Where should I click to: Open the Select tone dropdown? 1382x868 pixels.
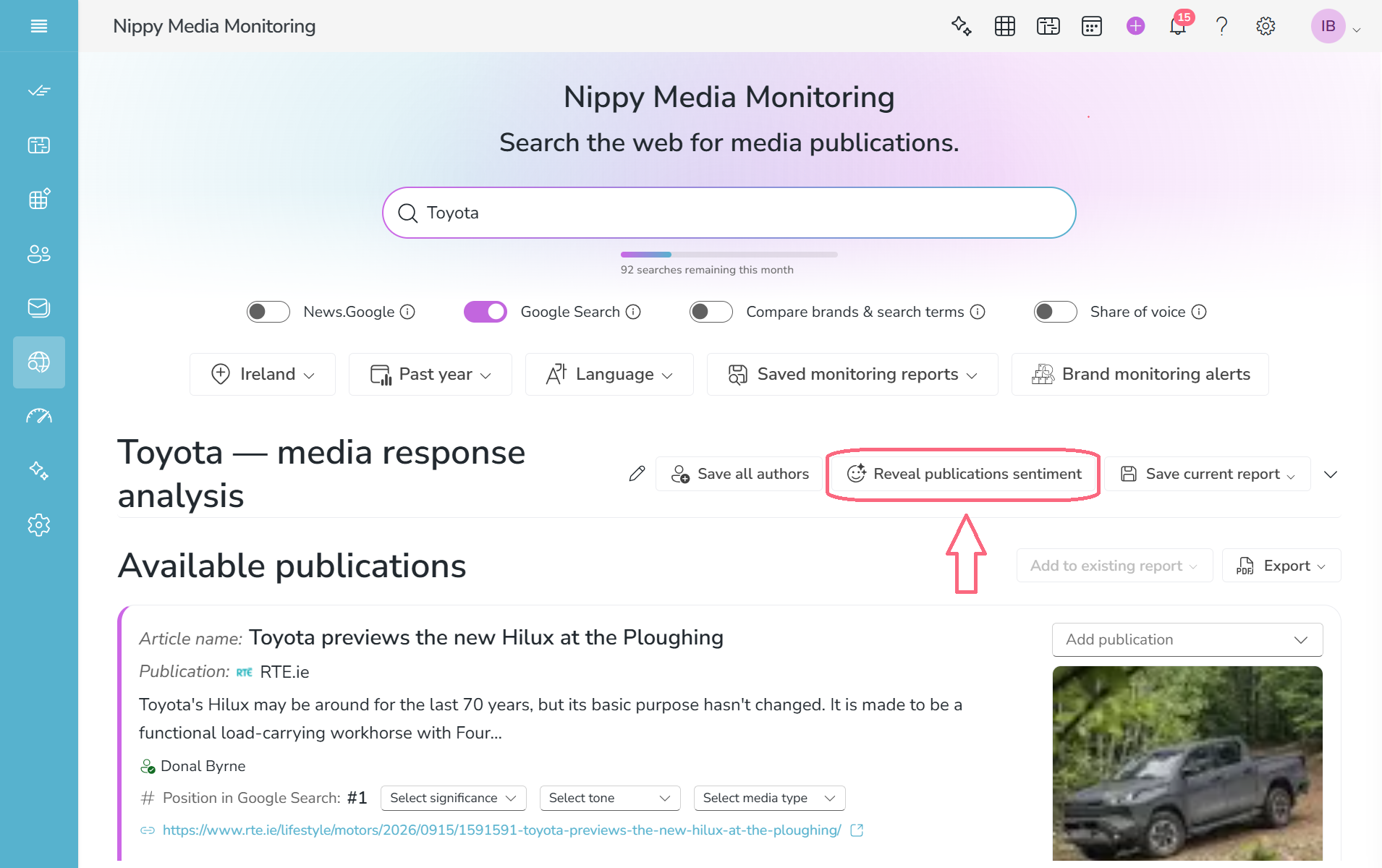610,798
